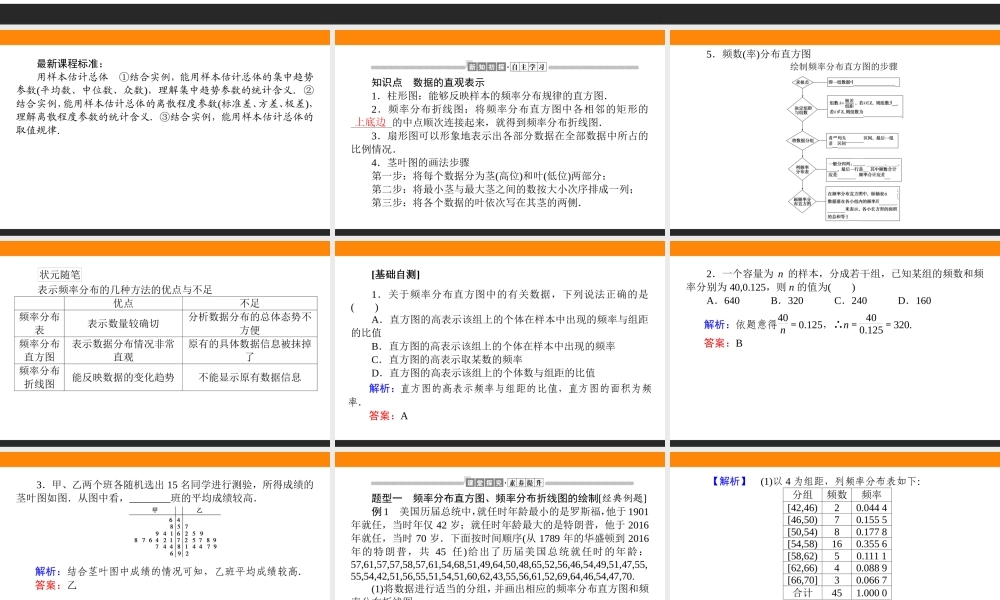Open the slide with the 甲乙 stem-and-leaf plot
1000x600 pixels.
tap(165, 525)
